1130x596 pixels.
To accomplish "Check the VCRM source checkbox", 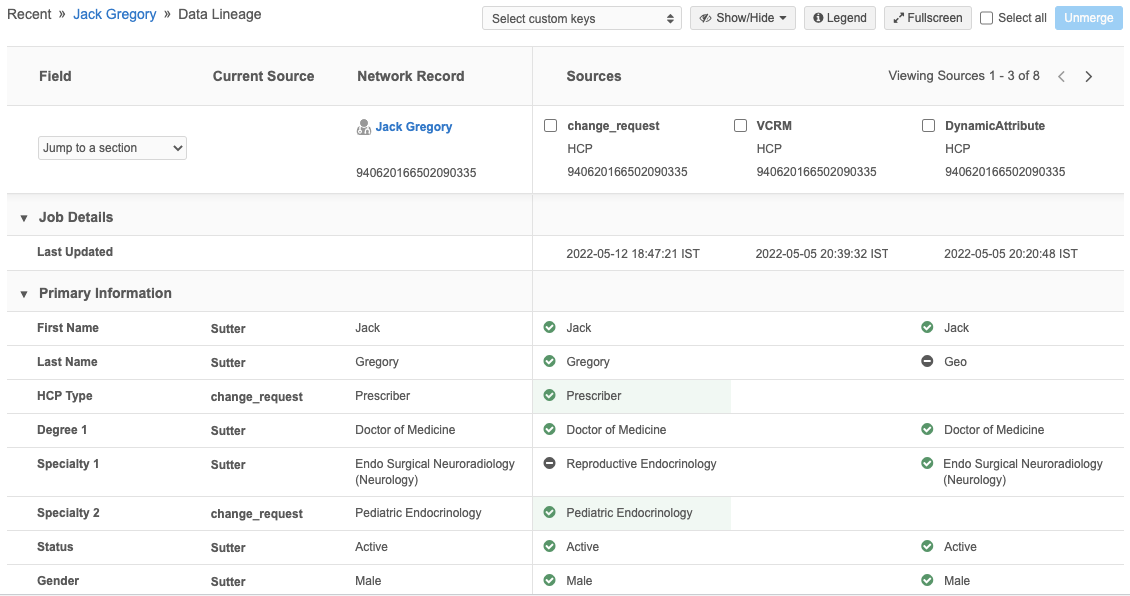I will pyautogui.click(x=741, y=126).
